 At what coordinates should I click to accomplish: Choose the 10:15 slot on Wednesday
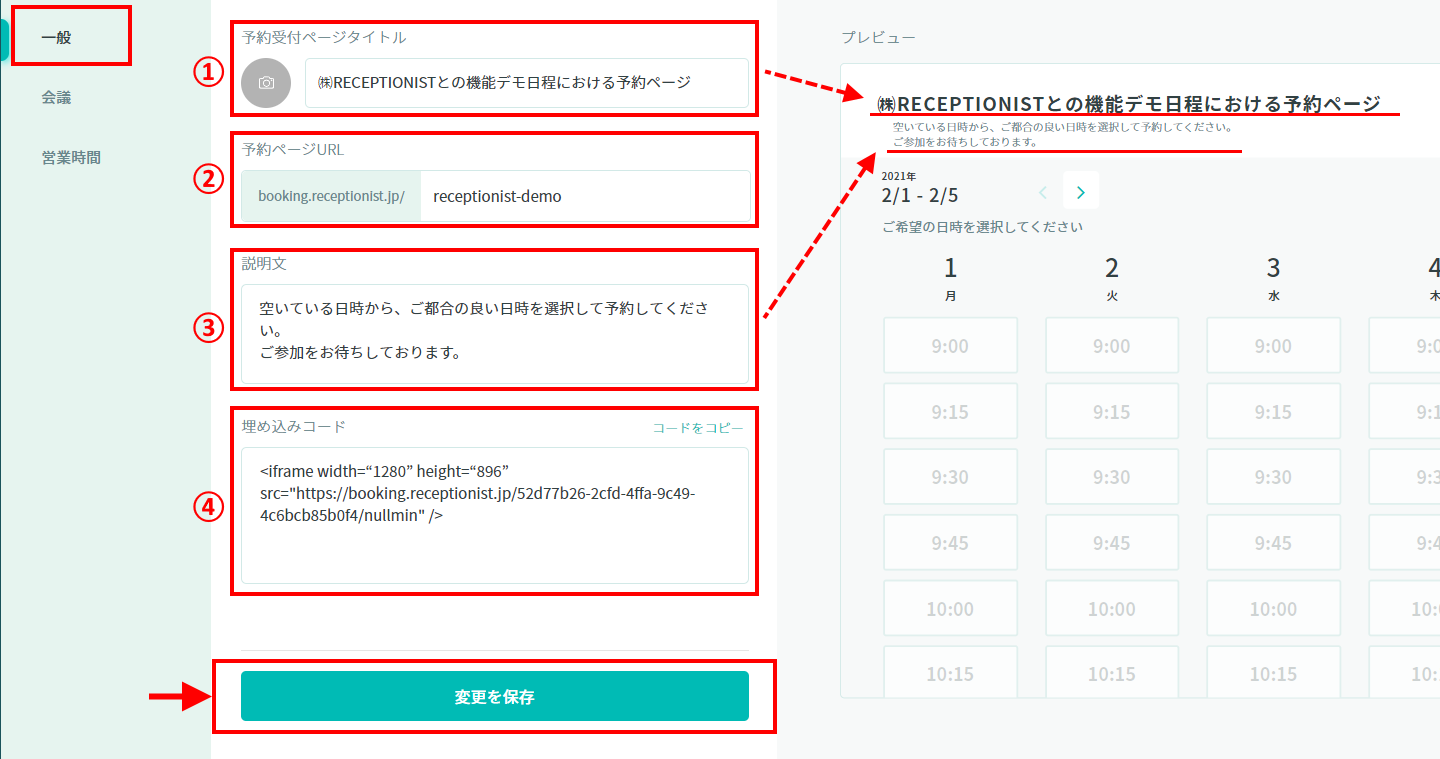[x=1273, y=675]
